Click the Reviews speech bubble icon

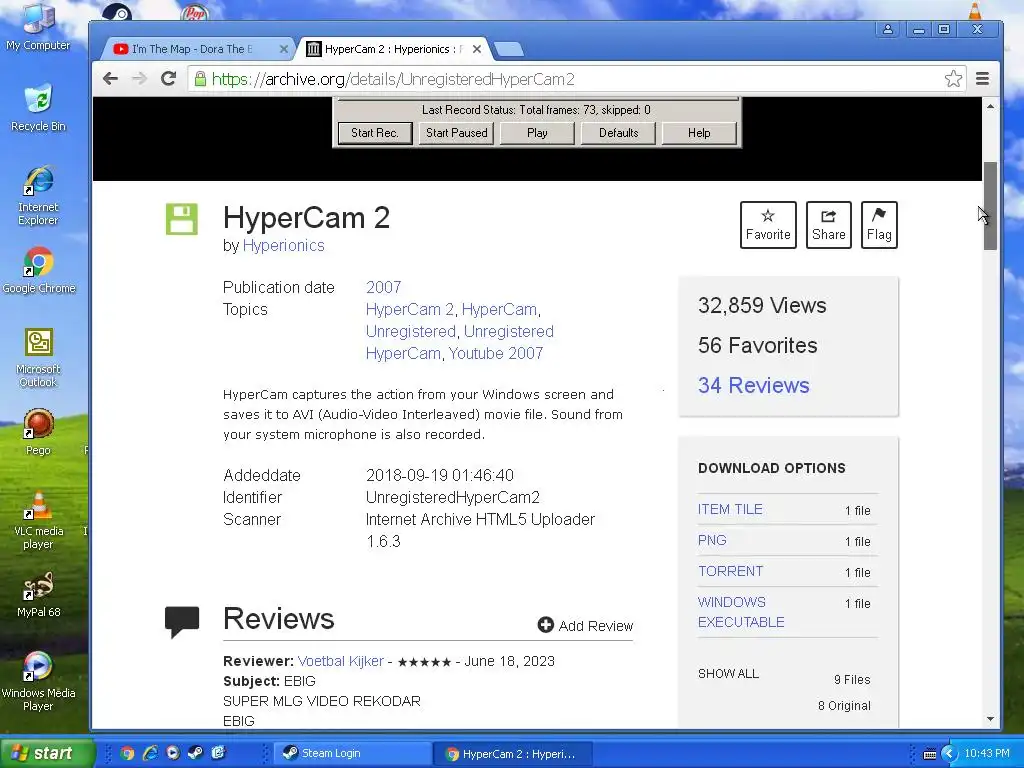click(182, 622)
